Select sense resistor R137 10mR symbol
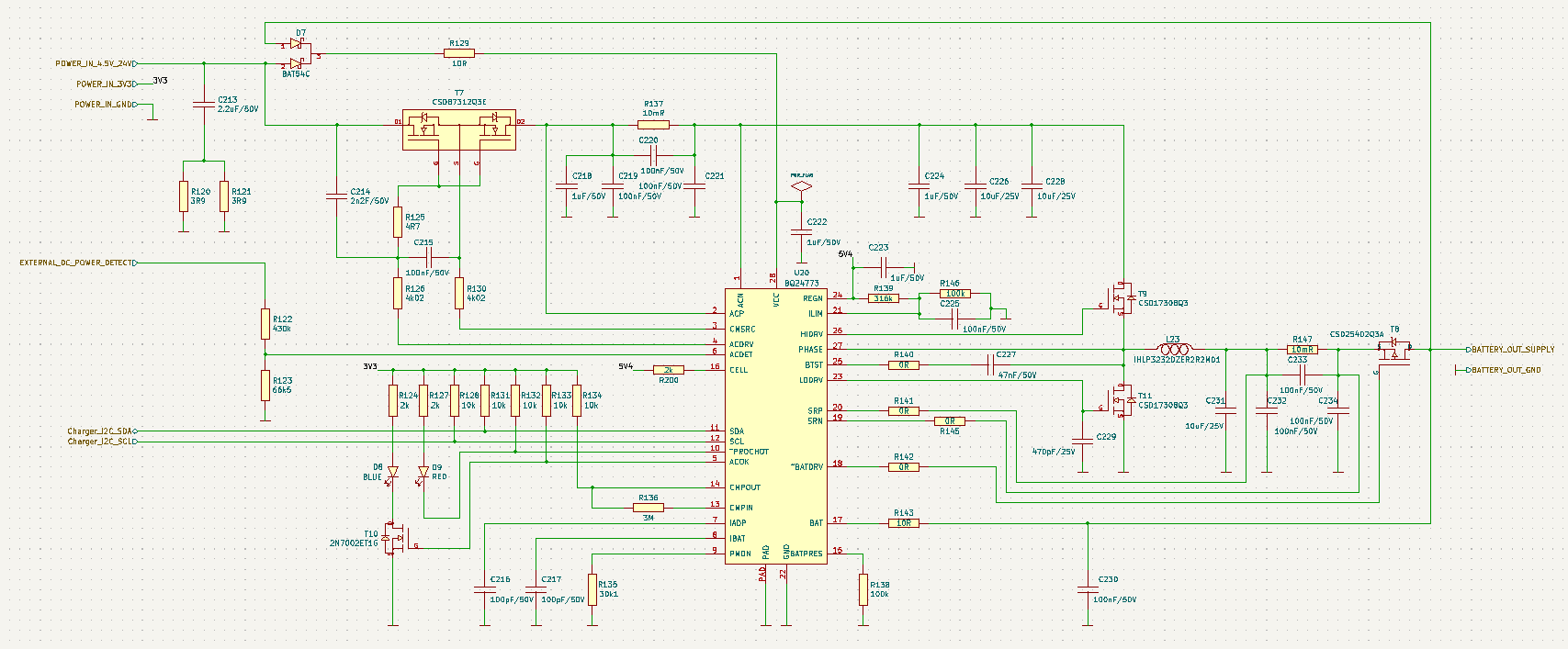 click(653, 124)
